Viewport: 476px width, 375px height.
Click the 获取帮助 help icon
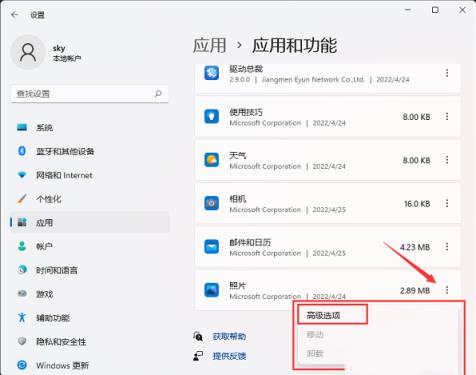(x=198, y=336)
